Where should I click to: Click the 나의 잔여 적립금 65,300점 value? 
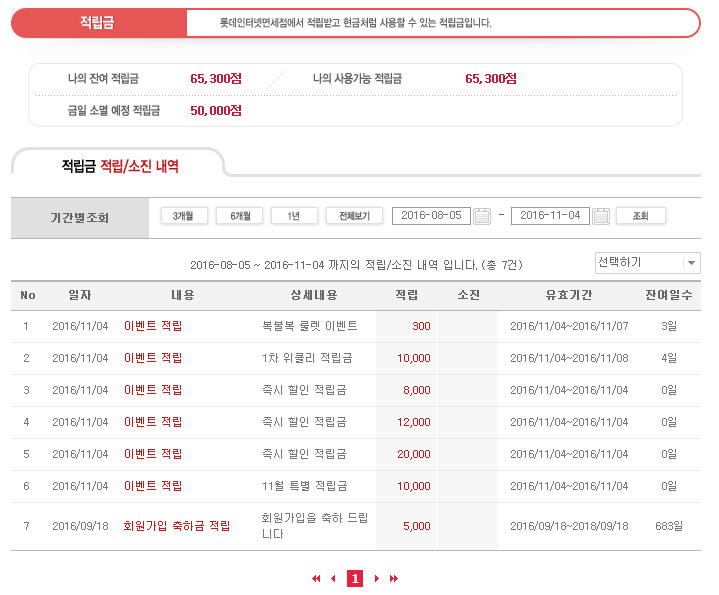tap(216, 78)
